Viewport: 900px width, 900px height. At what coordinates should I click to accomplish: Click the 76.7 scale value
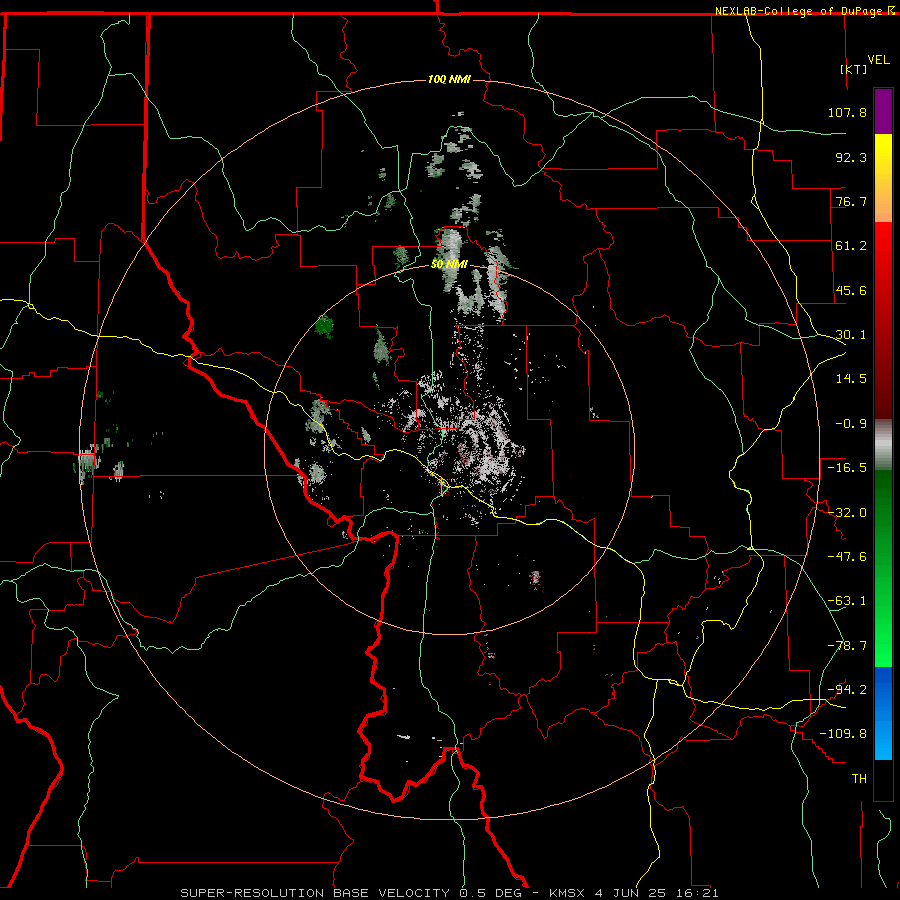[x=851, y=201]
